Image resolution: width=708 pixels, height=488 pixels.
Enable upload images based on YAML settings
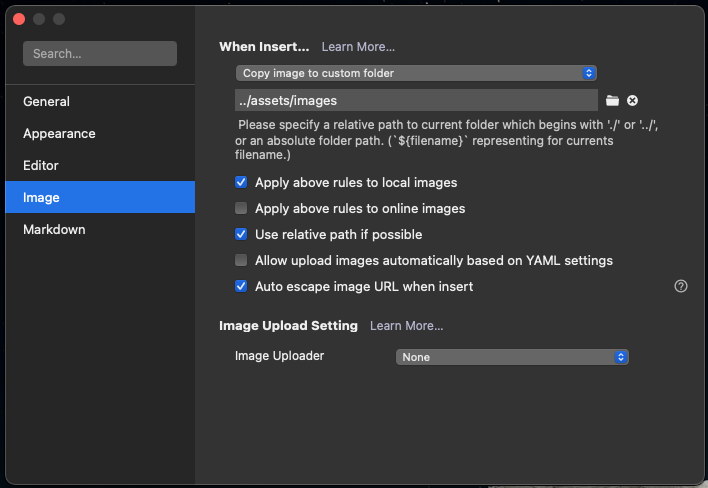pyautogui.click(x=241, y=261)
